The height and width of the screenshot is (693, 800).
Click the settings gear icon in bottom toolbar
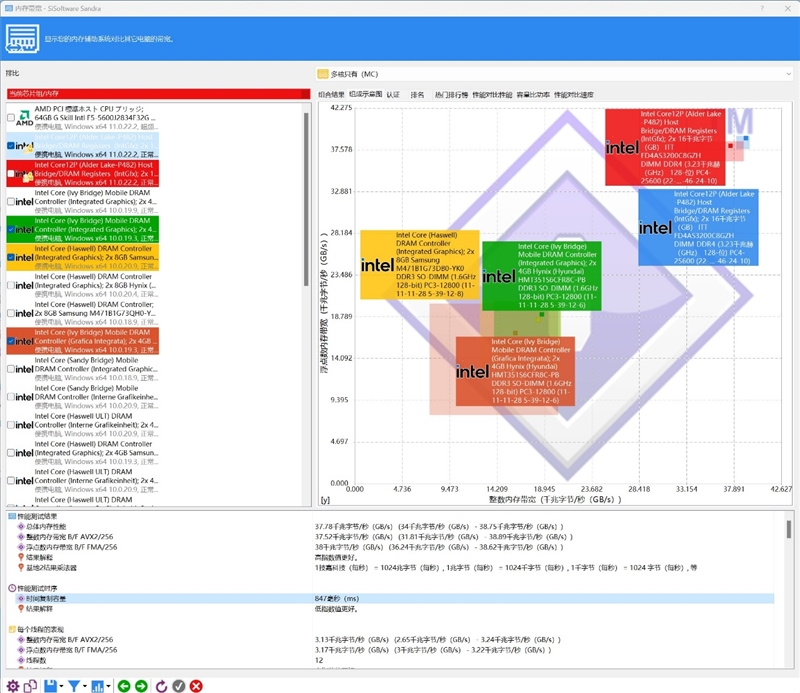13,685
